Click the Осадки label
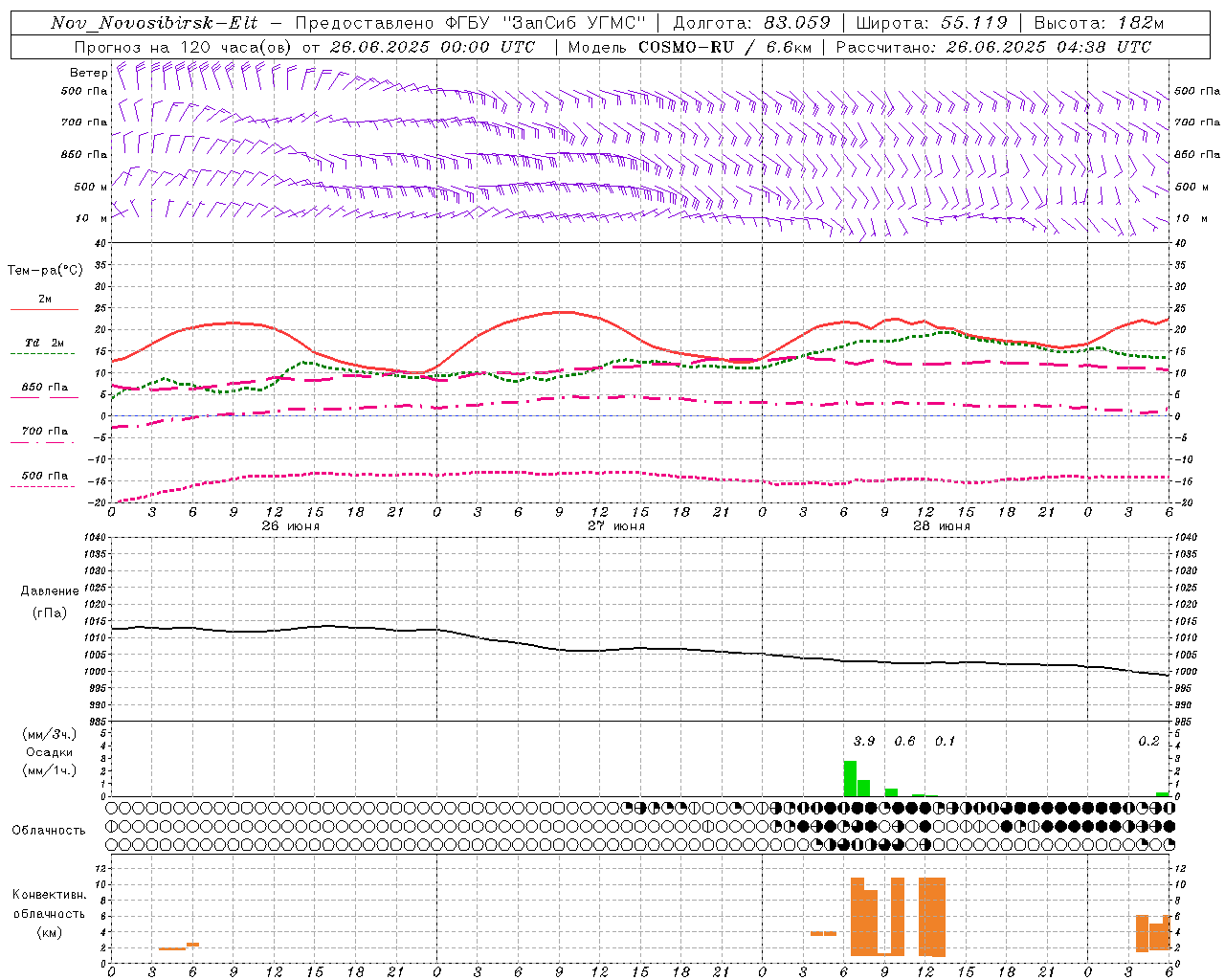Viewport: 1225px width, 980px height. click(x=50, y=752)
